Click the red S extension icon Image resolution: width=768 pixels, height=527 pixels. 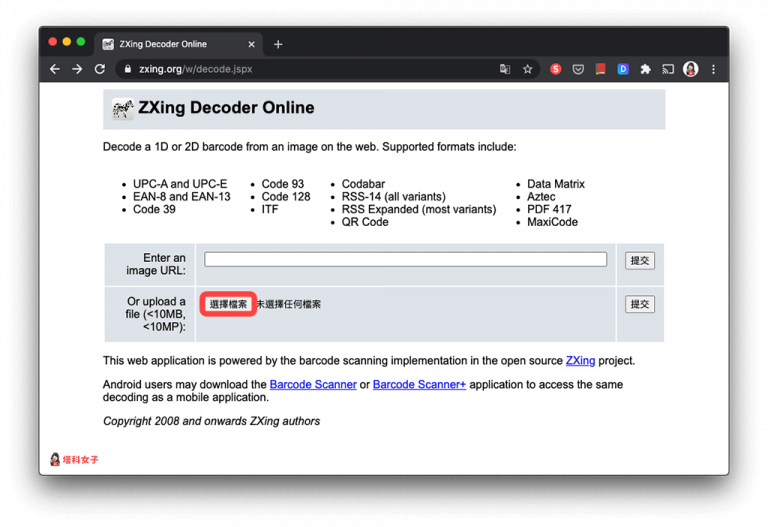(x=556, y=69)
